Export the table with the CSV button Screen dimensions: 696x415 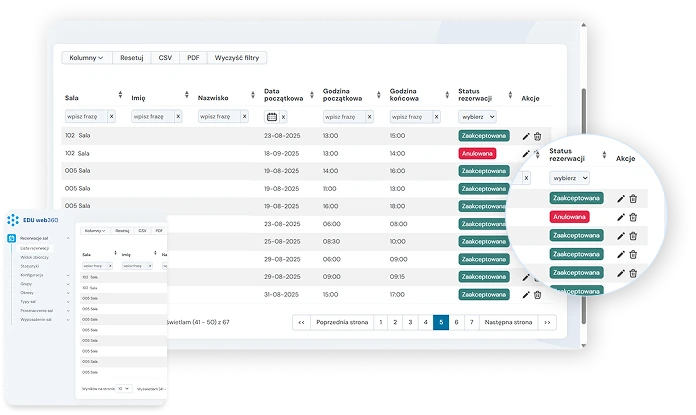click(165, 58)
